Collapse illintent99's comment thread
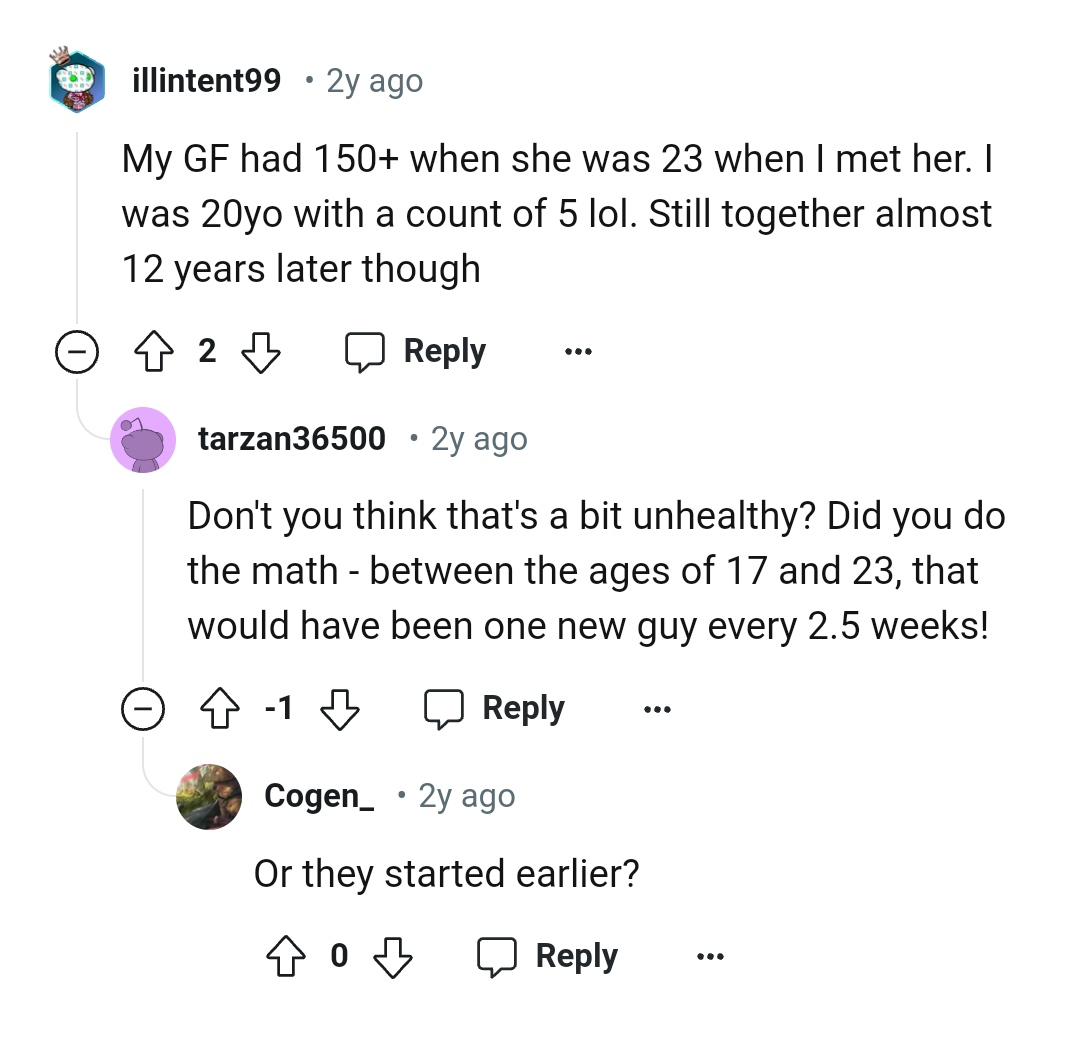1080x1045 pixels. (x=78, y=353)
